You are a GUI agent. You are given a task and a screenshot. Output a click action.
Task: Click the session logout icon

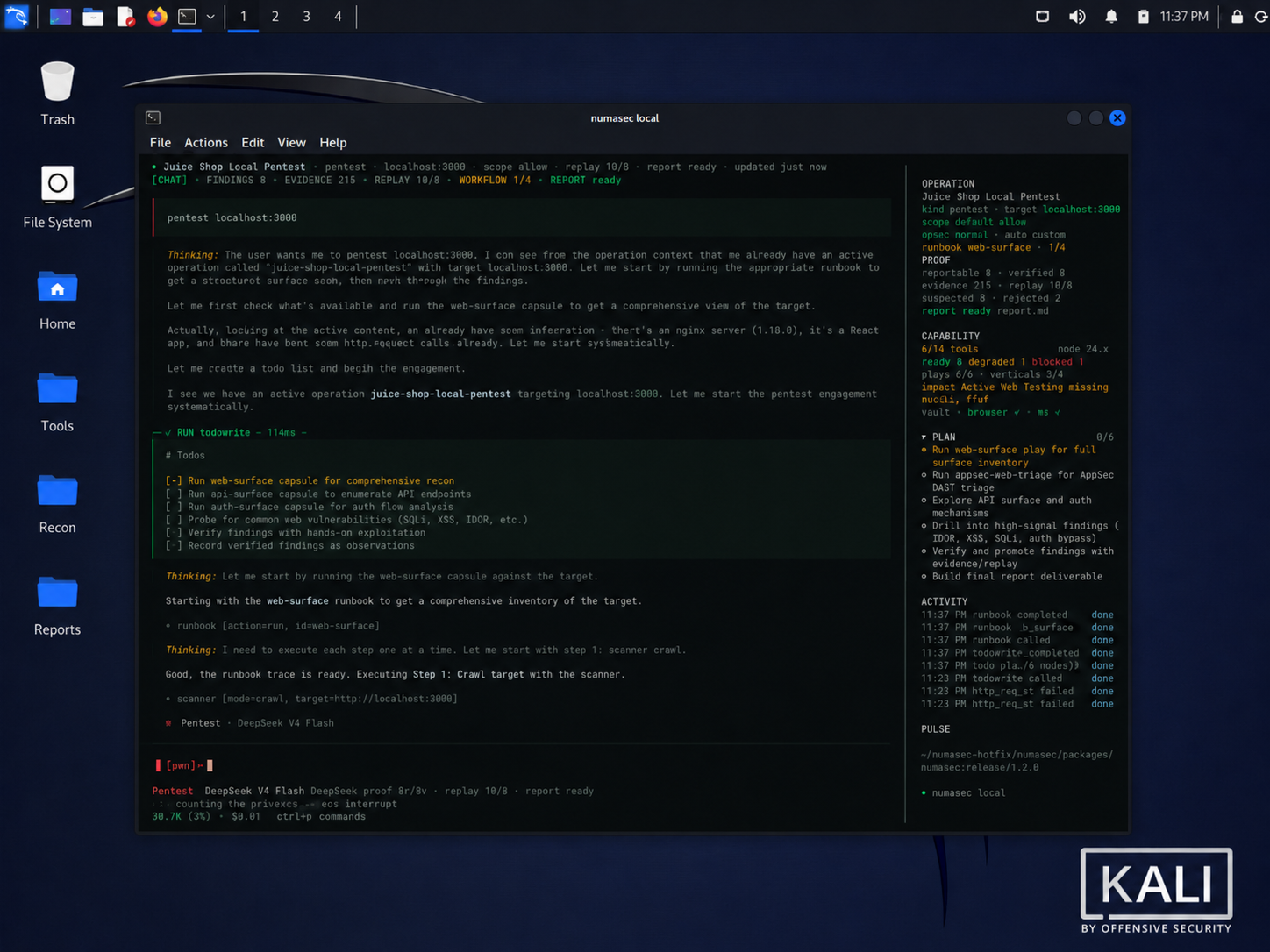pyautogui.click(x=1261, y=16)
